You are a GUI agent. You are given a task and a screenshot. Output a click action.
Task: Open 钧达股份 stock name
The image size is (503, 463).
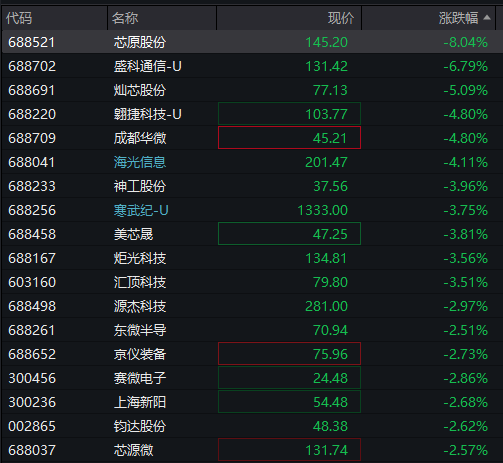[x=140, y=426]
